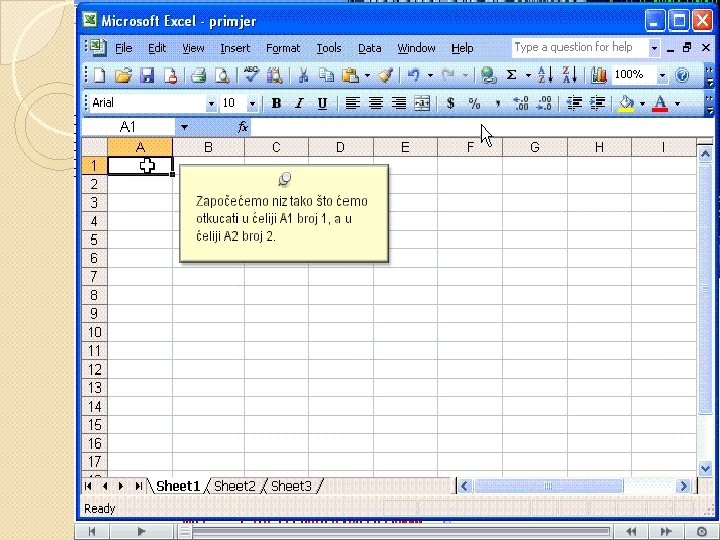Toggle Merge and Center

pos(422,104)
